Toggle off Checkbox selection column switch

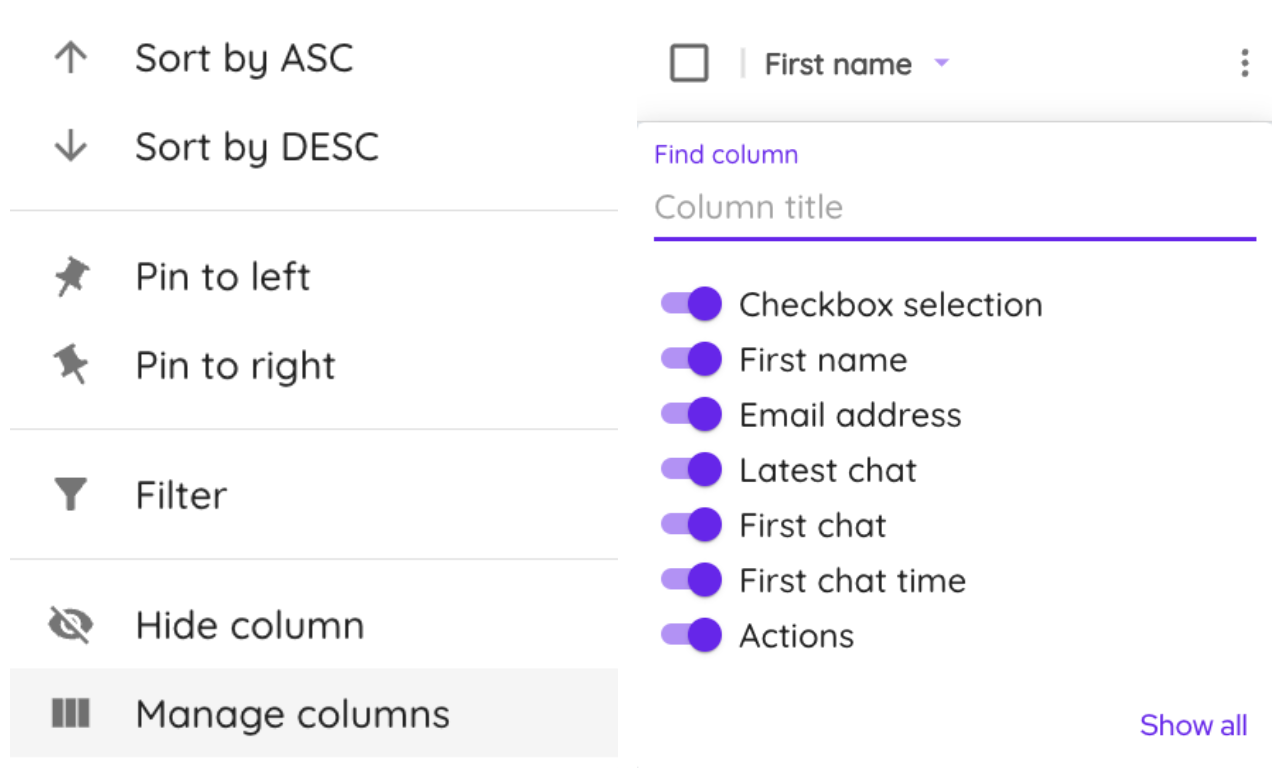692,304
